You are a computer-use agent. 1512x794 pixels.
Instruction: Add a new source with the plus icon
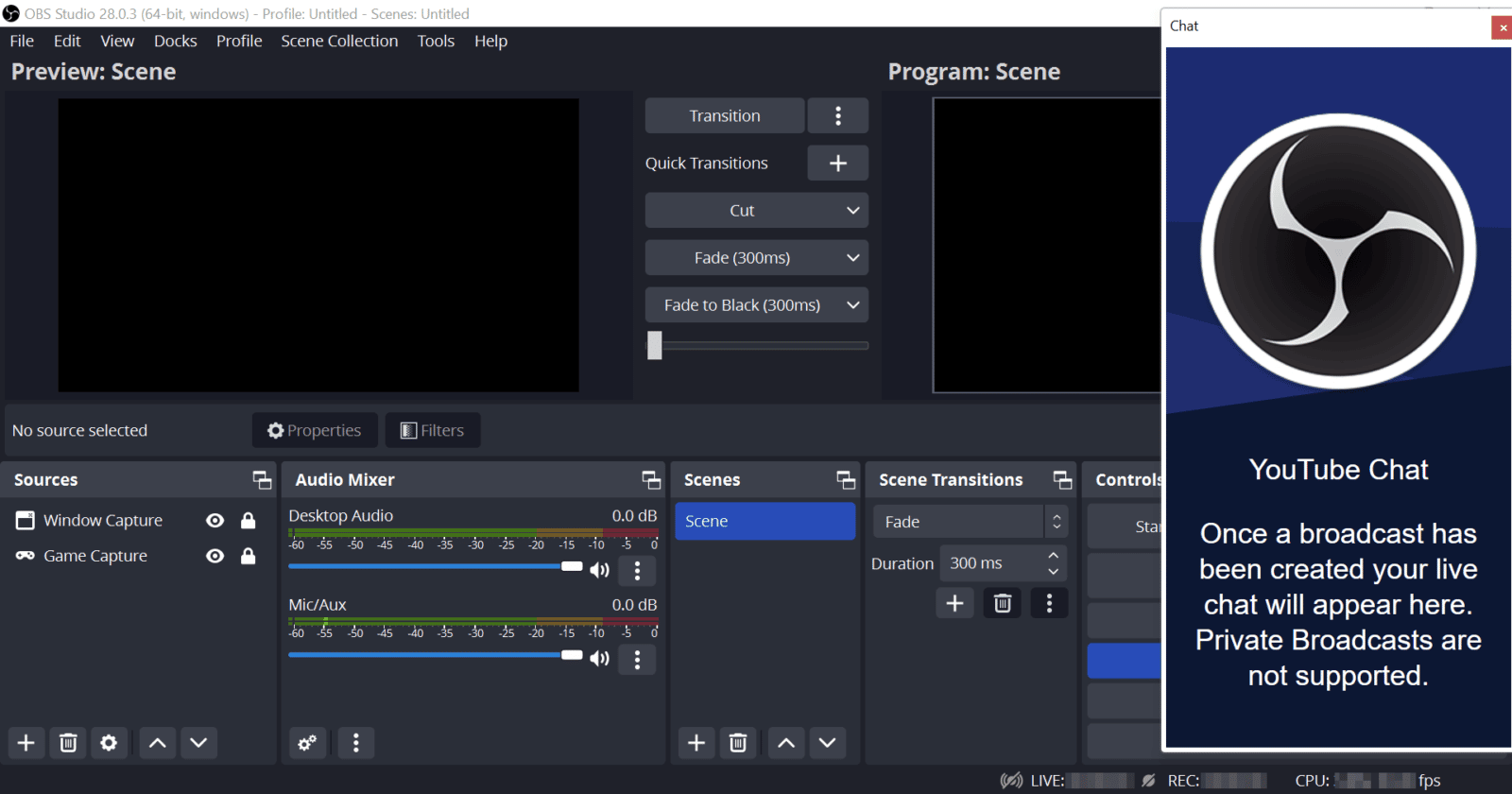[26, 743]
